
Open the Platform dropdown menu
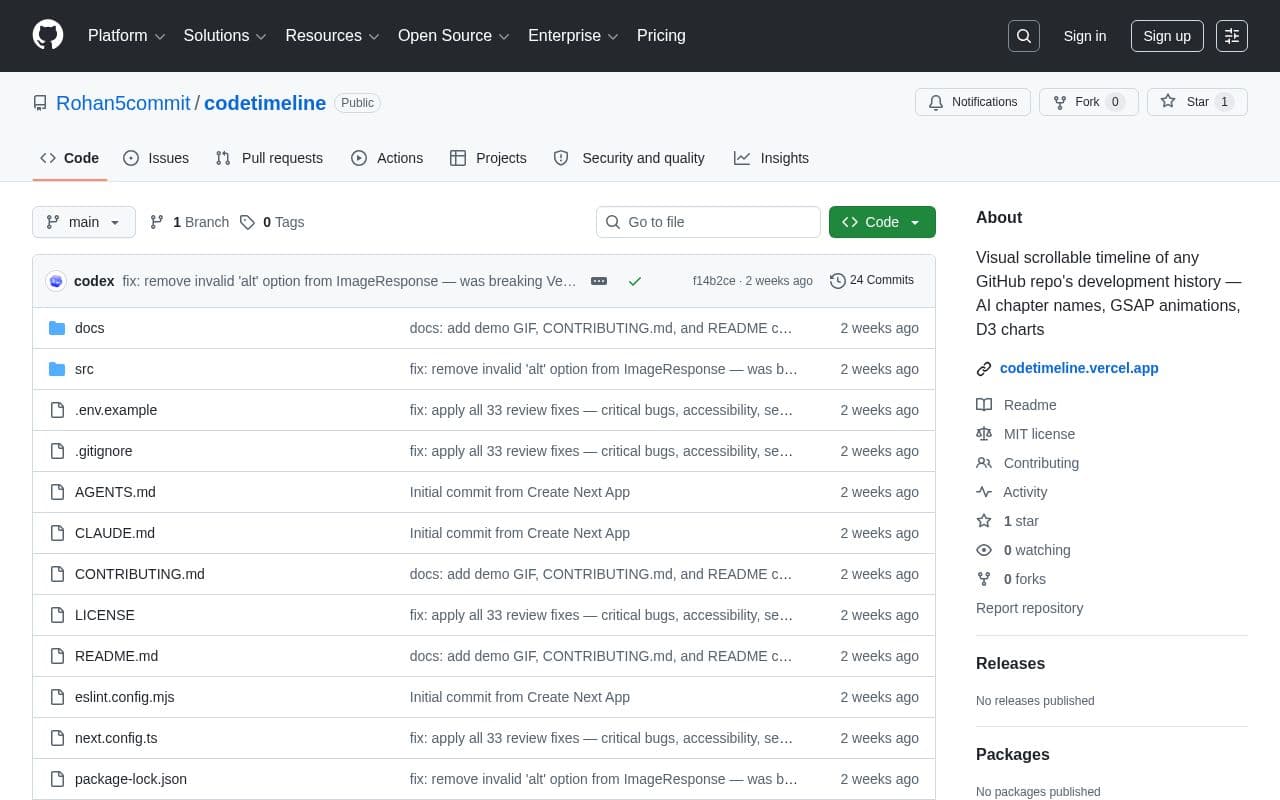tap(126, 36)
